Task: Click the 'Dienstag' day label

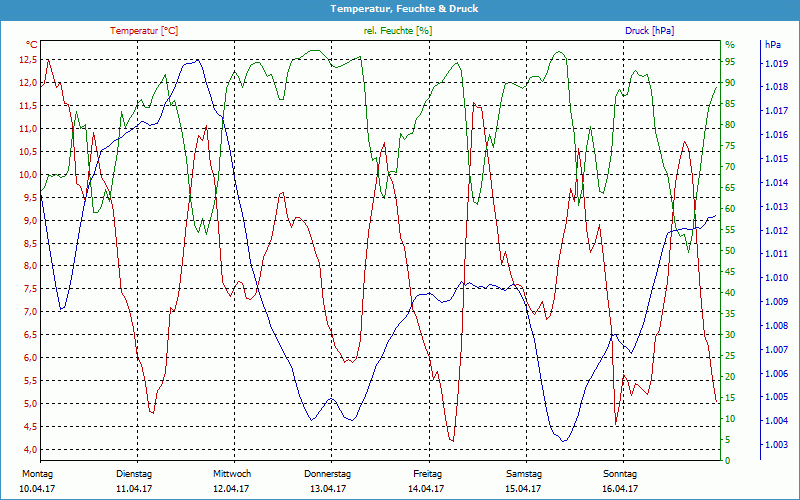Action: pos(134,474)
